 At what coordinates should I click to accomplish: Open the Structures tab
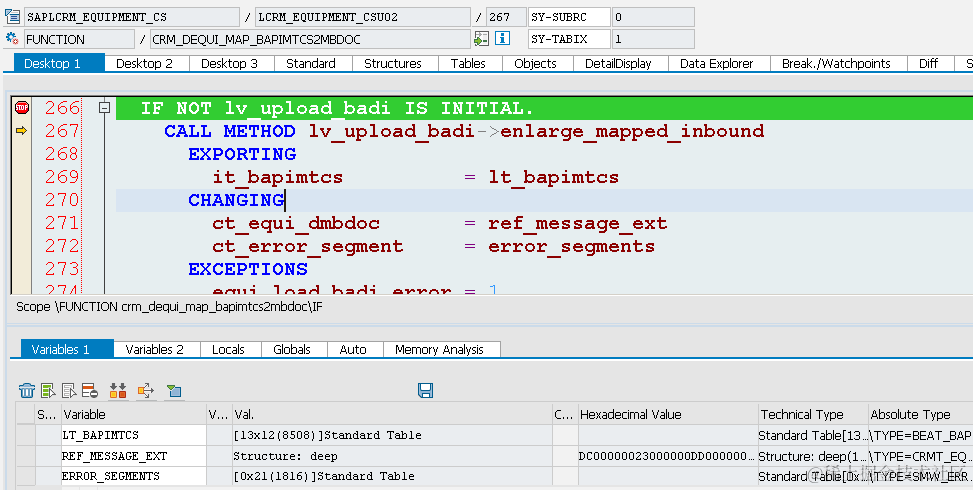click(393, 63)
